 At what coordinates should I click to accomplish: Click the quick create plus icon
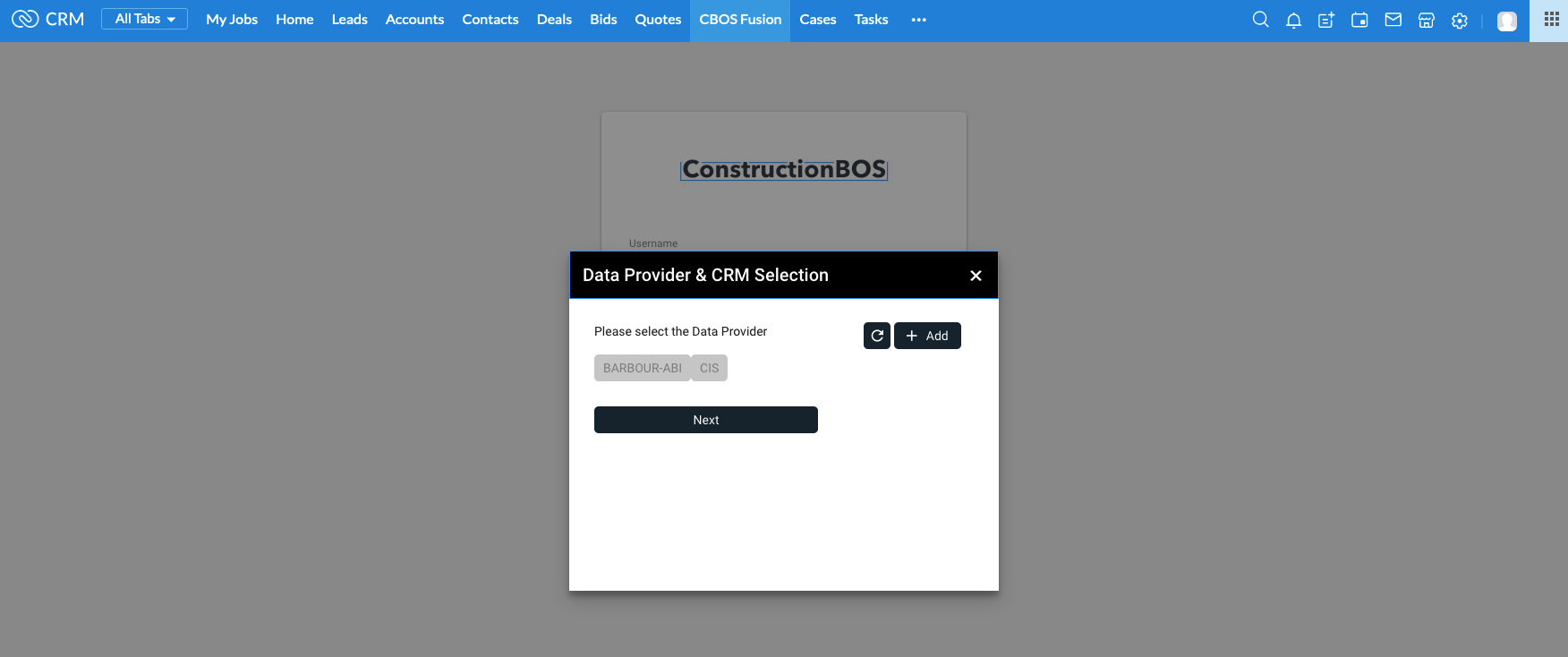[1326, 20]
